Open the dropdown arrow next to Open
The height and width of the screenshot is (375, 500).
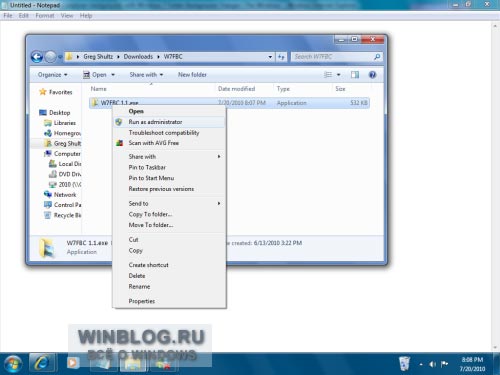tap(113, 75)
